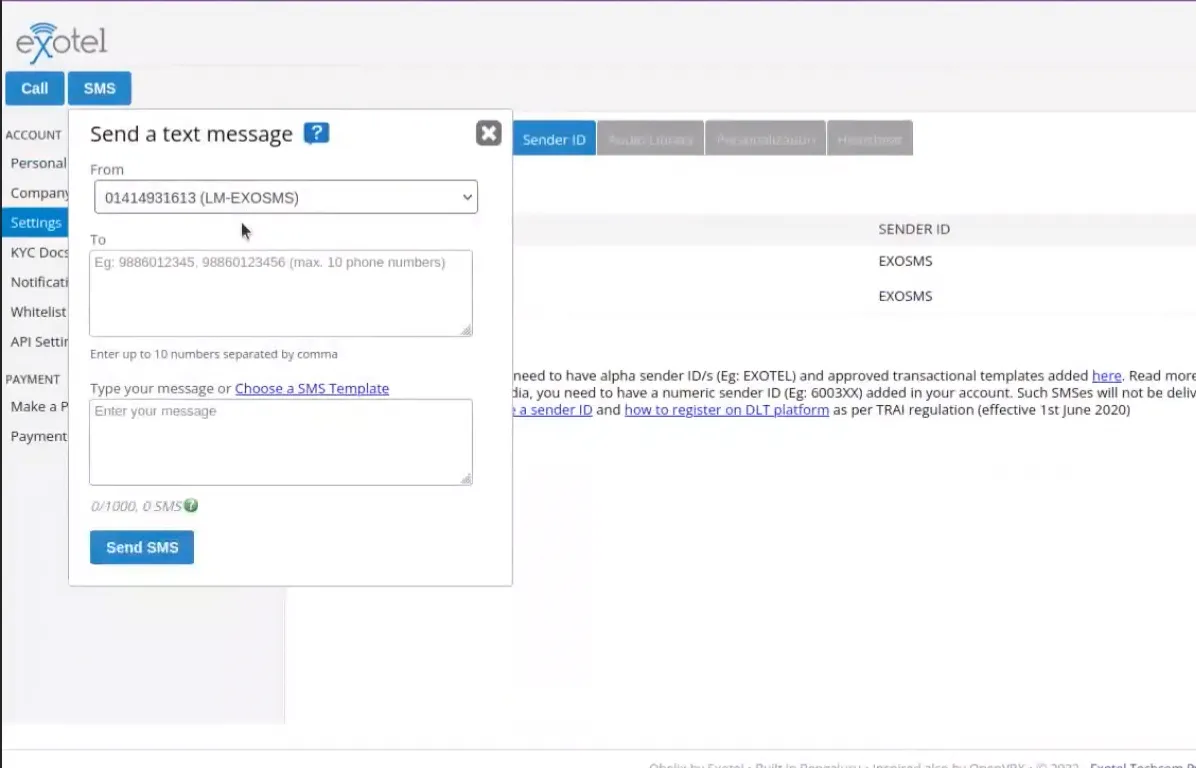The height and width of the screenshot is (768, 1196).
Task: Click the Exotel logo
Action: click(61, 43)
